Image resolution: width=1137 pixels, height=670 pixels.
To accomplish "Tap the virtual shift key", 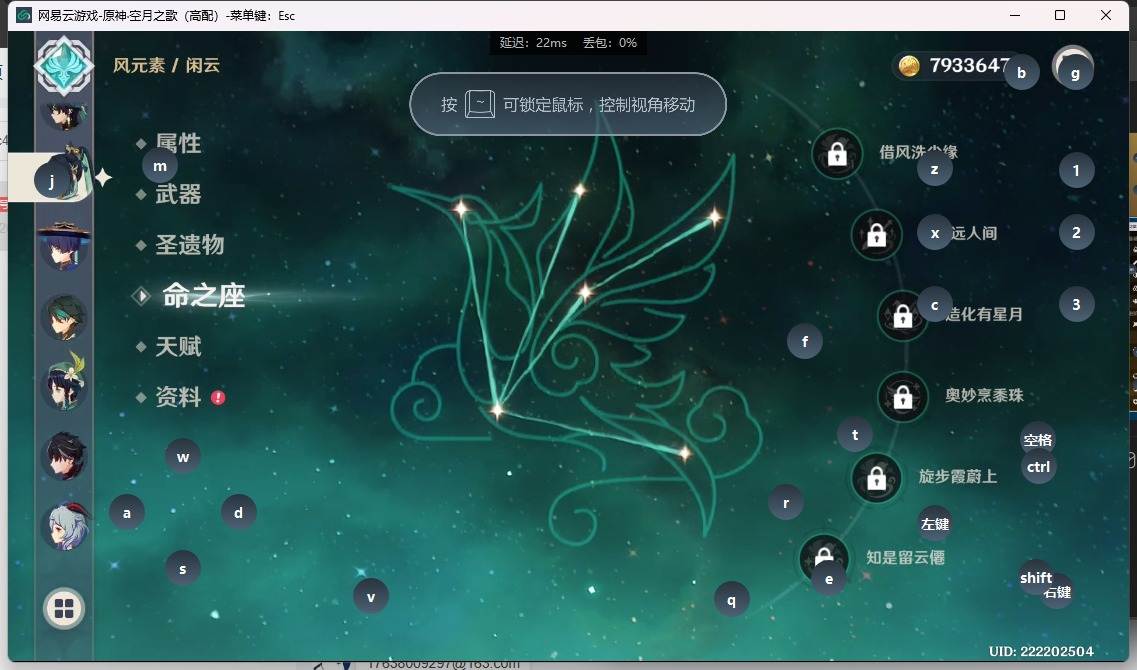I will (1035, 578).
